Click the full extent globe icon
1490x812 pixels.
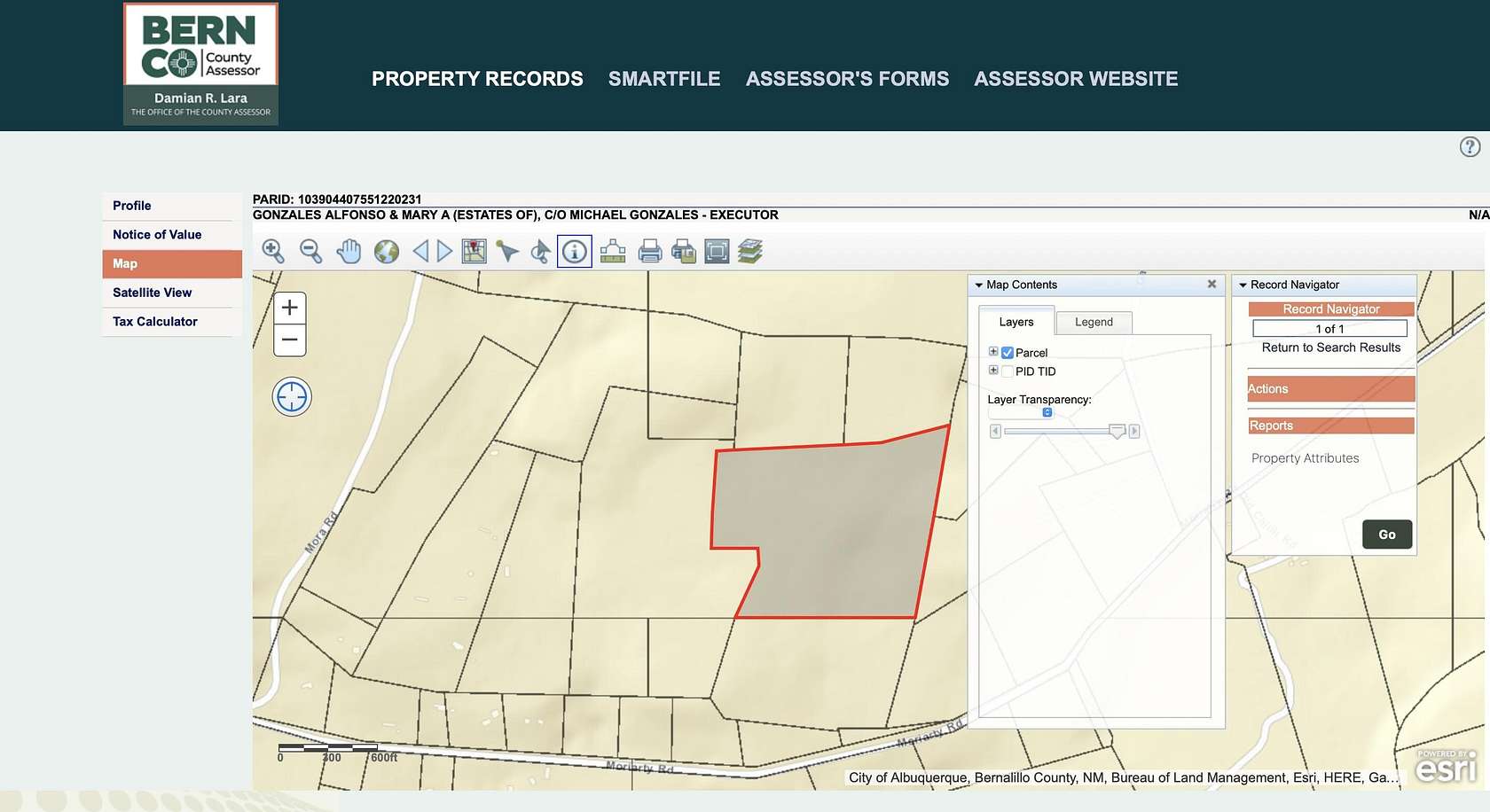385,251
